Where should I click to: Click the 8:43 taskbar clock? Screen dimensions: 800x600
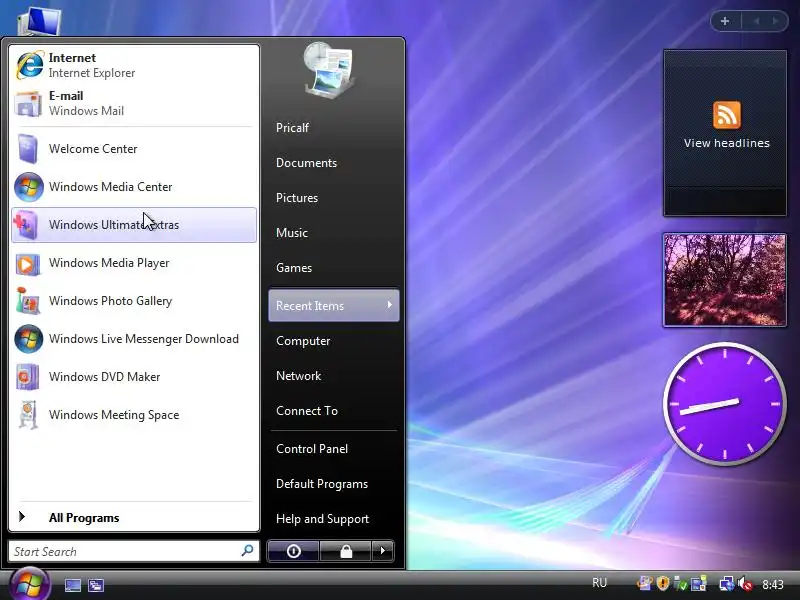pos(773,584)
